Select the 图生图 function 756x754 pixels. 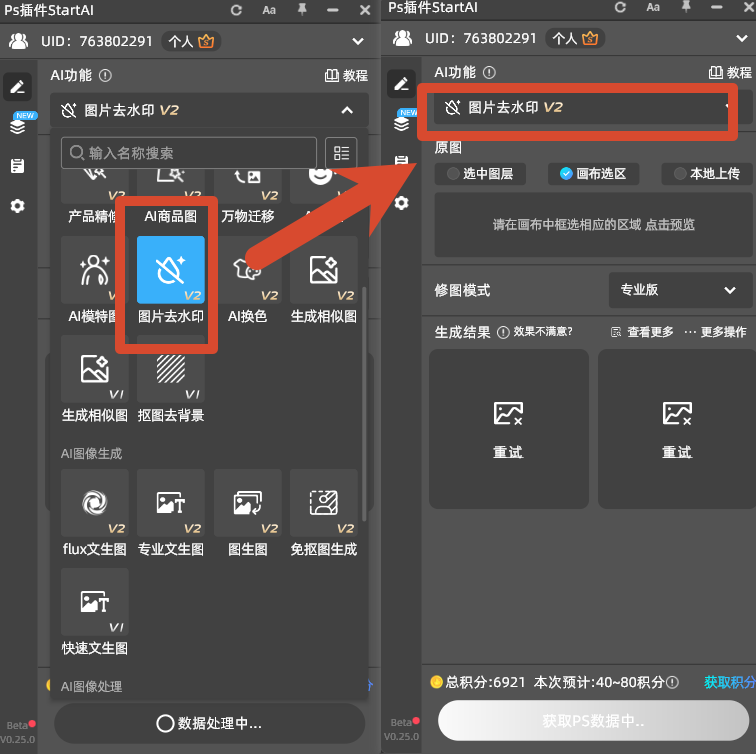[x=247, y=513]
